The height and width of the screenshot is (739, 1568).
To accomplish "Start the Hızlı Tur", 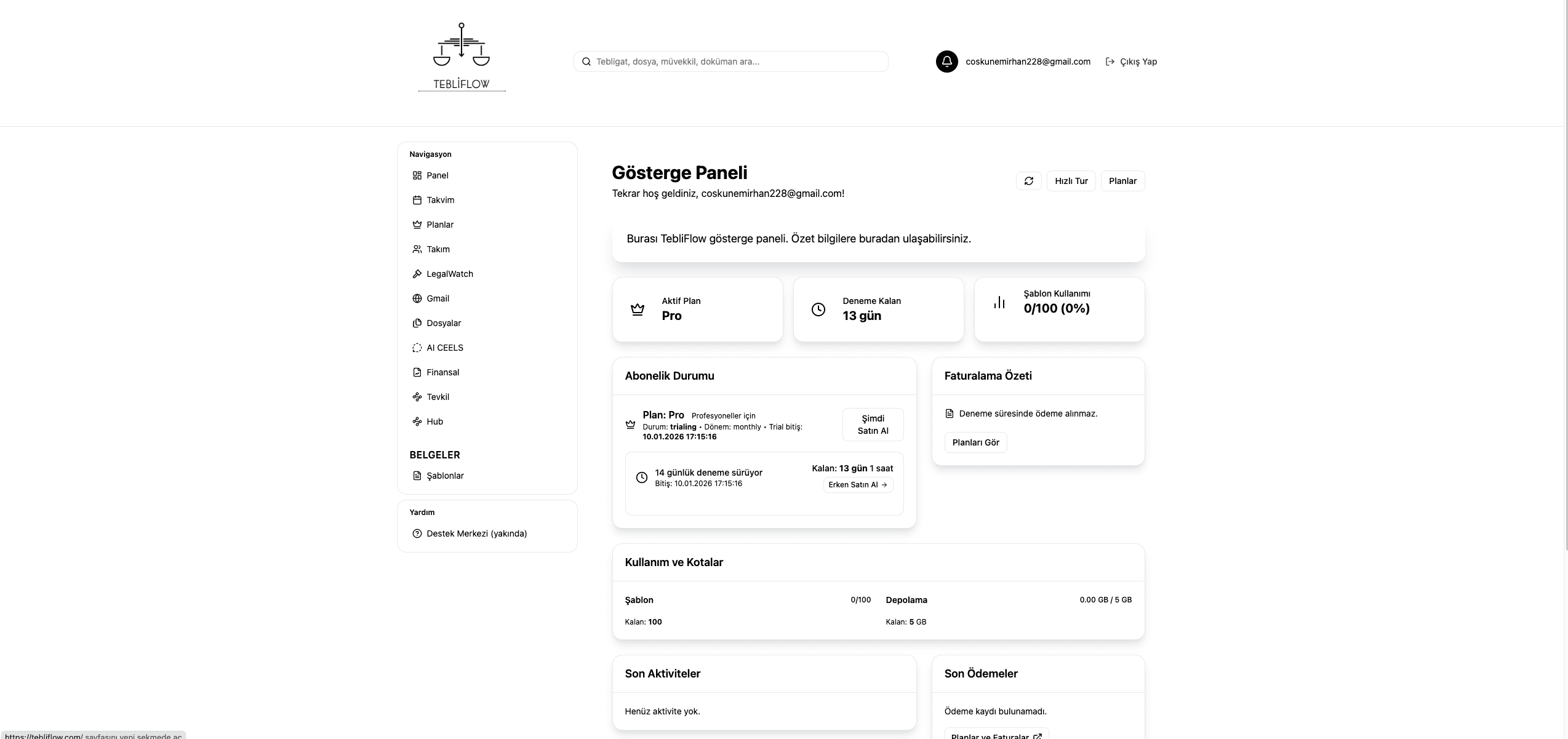I will click(x=1071, y=181).
